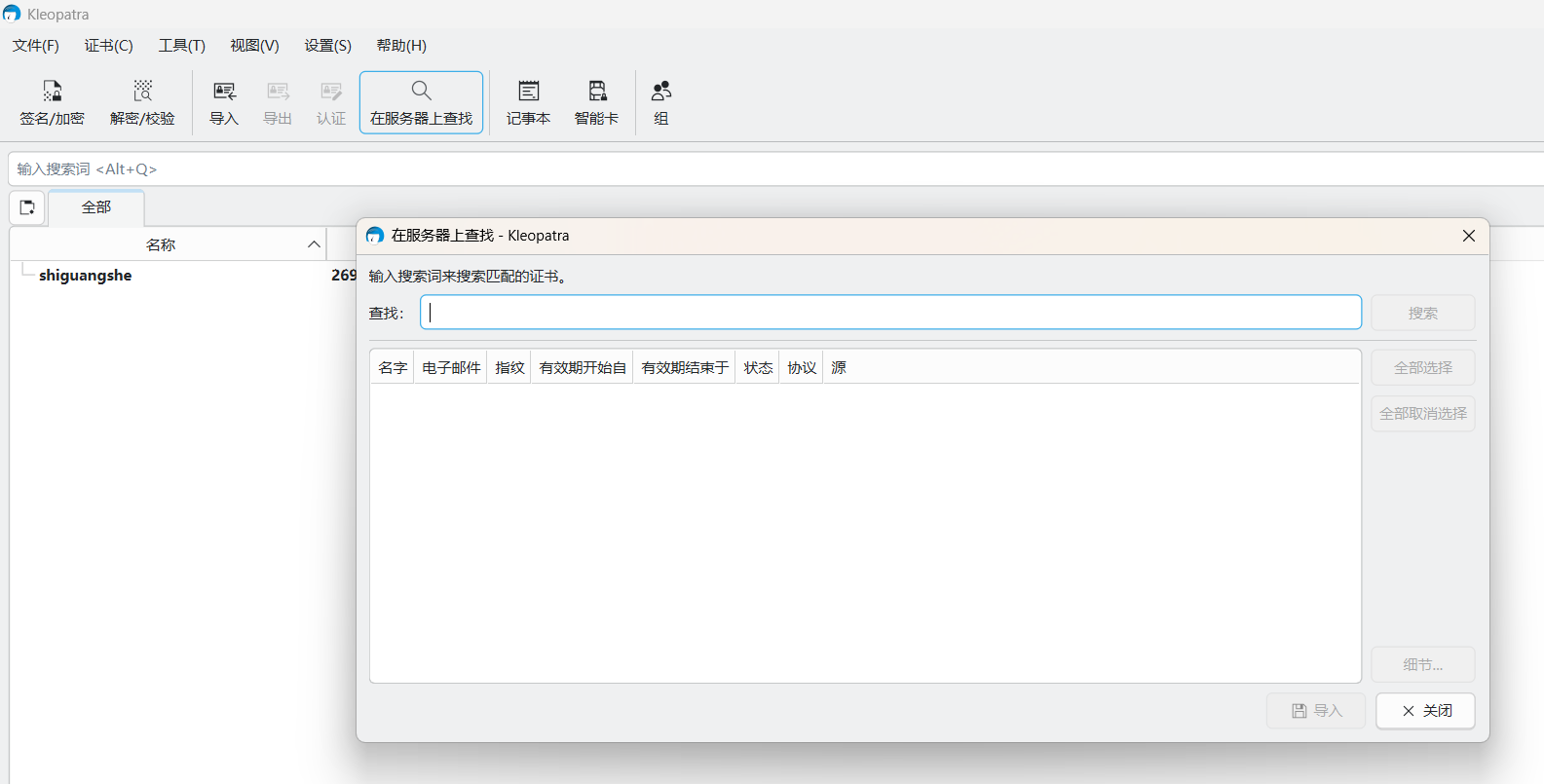Click the main search box 输入搜索词
This screenshot has width=1544, height=784.
point(775,168)
